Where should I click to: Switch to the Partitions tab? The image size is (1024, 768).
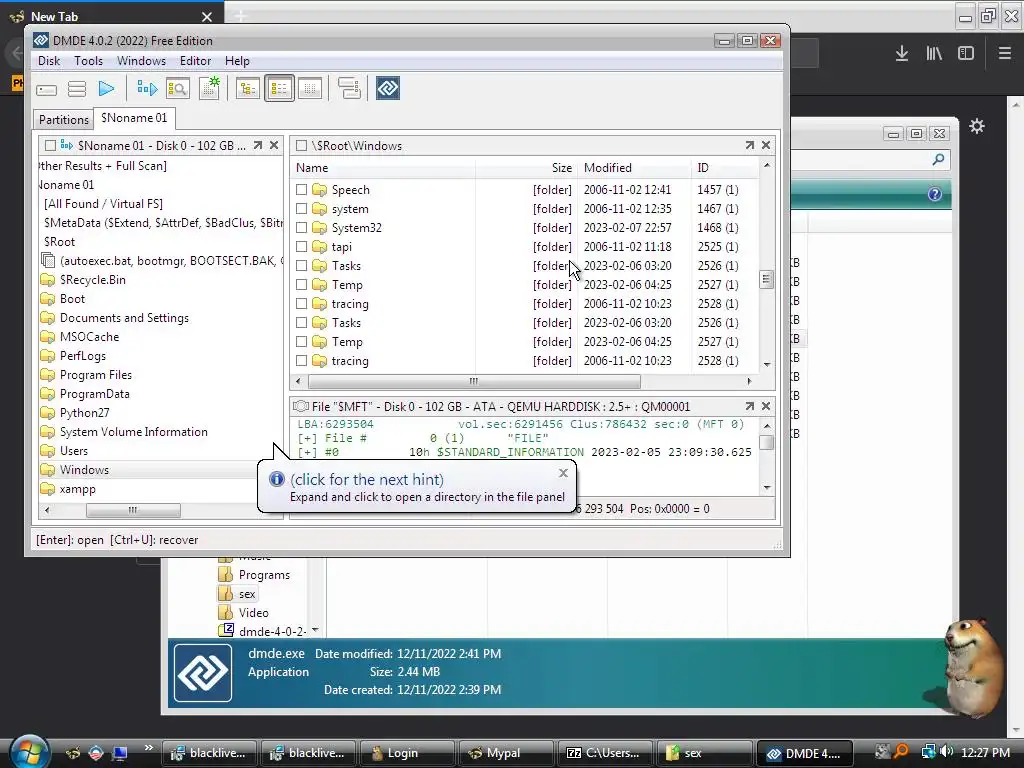[x=63, y=120]
